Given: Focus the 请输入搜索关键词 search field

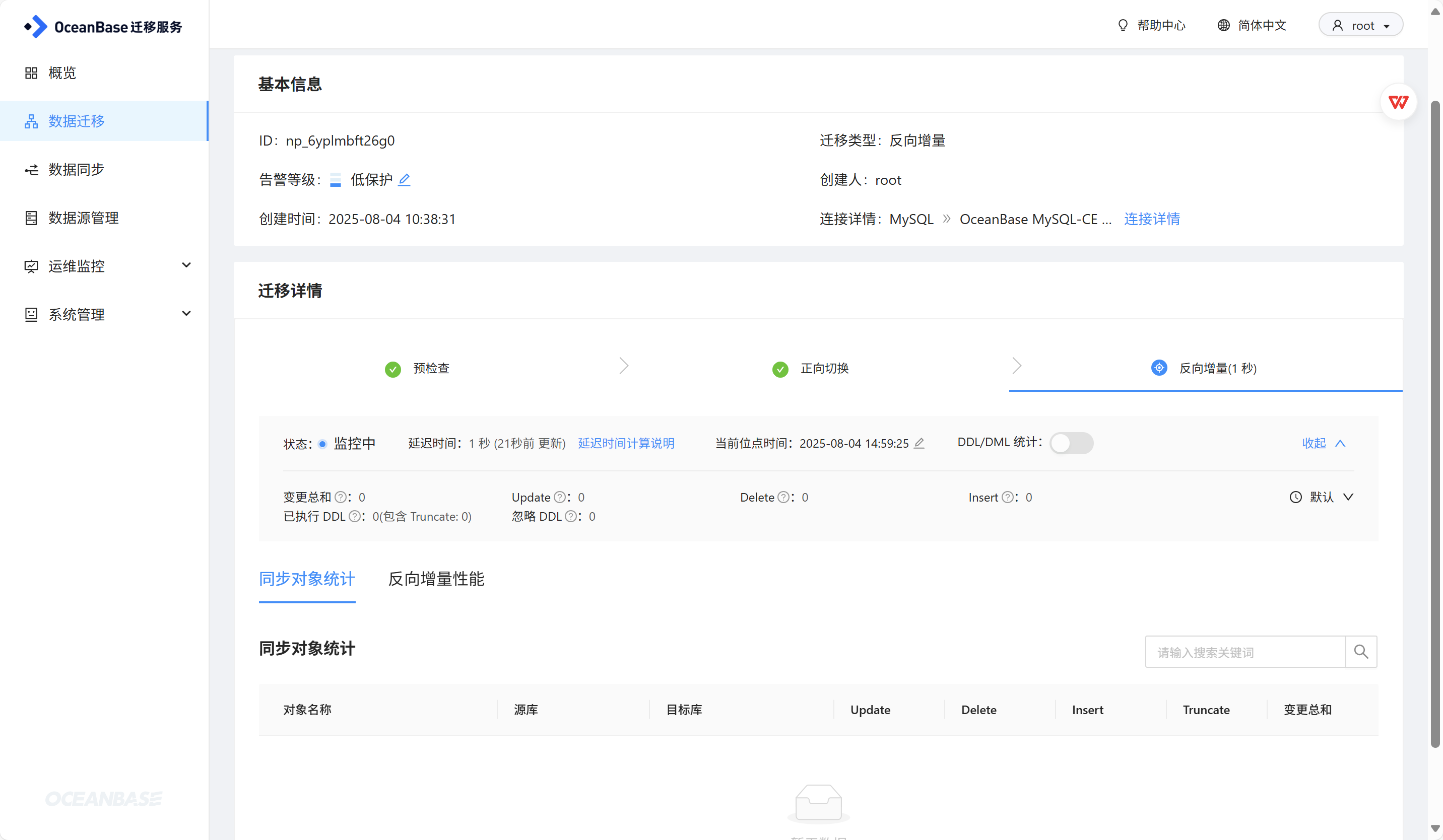Looking at the screenshot, I should (1245, 652).
